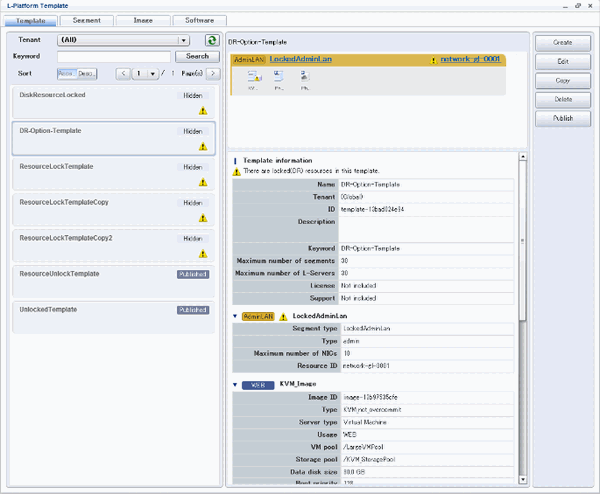Viewport: 600px width, 494px height.
Task: Collapse the KVM_Image details section
Action: pyautogui.click(x=234, y=384)
